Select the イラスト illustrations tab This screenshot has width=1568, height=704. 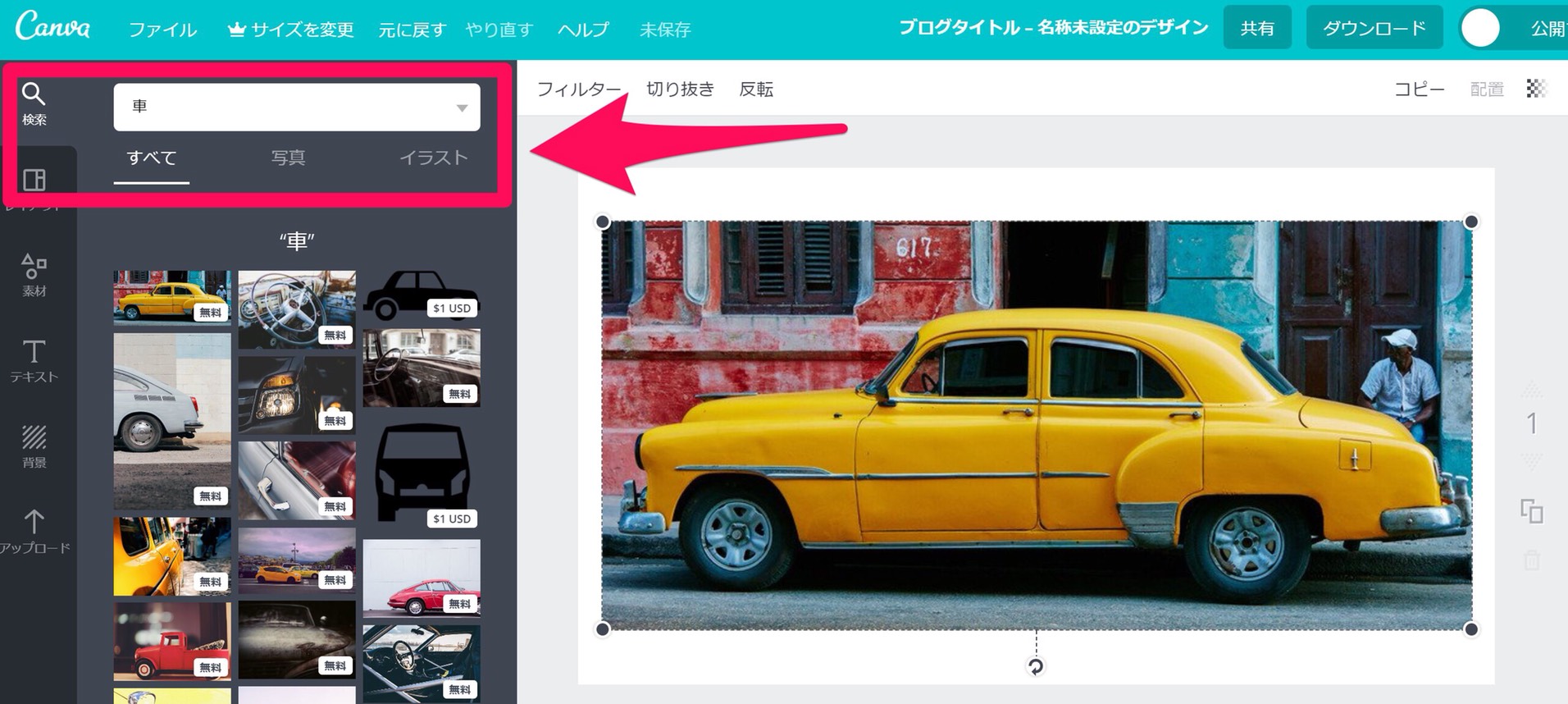(x=433, y=158)
